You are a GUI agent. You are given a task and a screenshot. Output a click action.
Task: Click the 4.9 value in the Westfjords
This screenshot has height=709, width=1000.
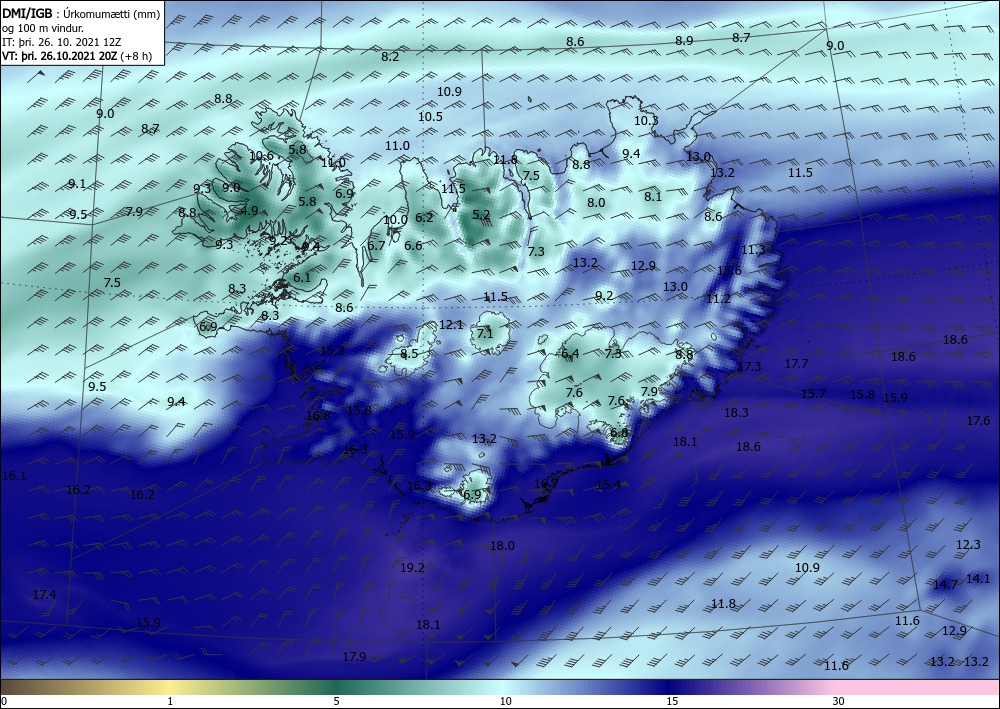pyautogui.click(x=249, y=210)
